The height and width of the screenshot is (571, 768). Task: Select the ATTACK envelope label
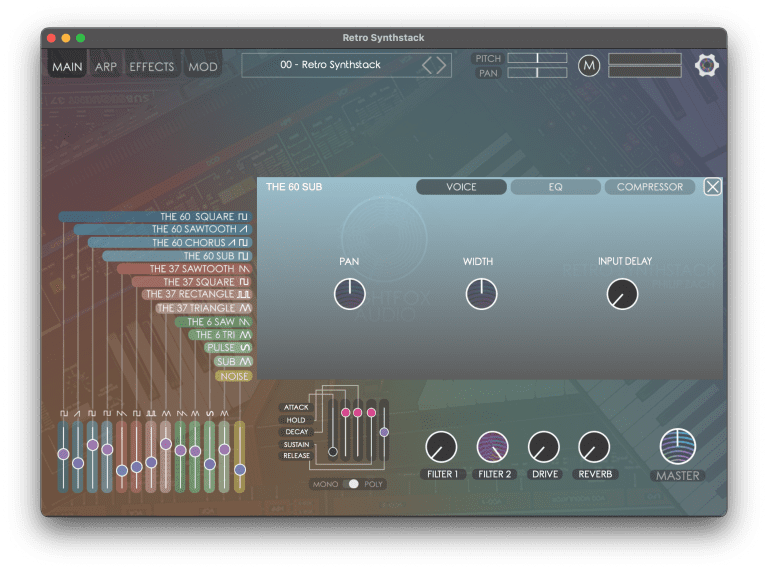coord(297,408)
